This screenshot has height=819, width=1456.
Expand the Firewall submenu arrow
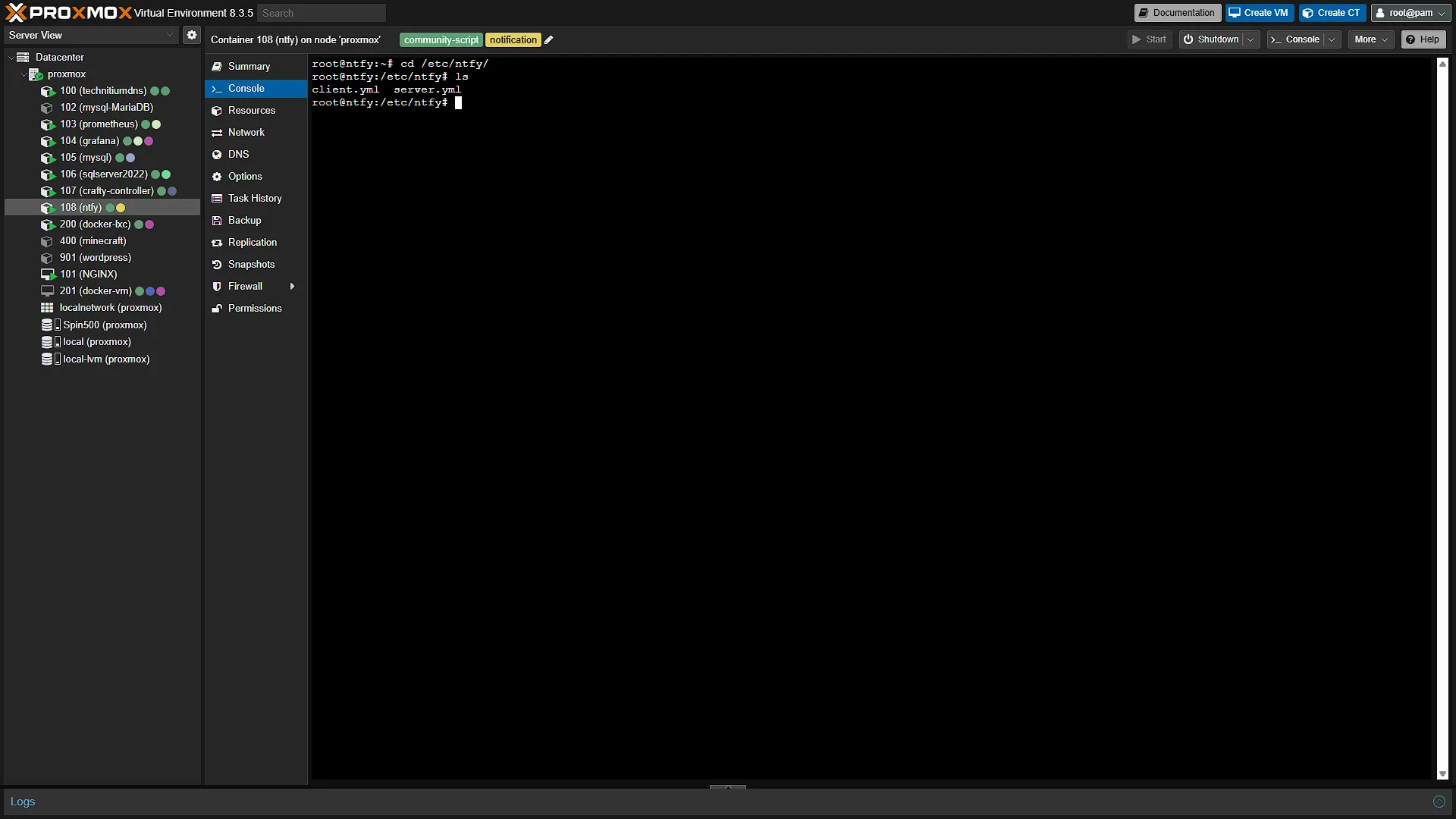[x=292, y=287]
